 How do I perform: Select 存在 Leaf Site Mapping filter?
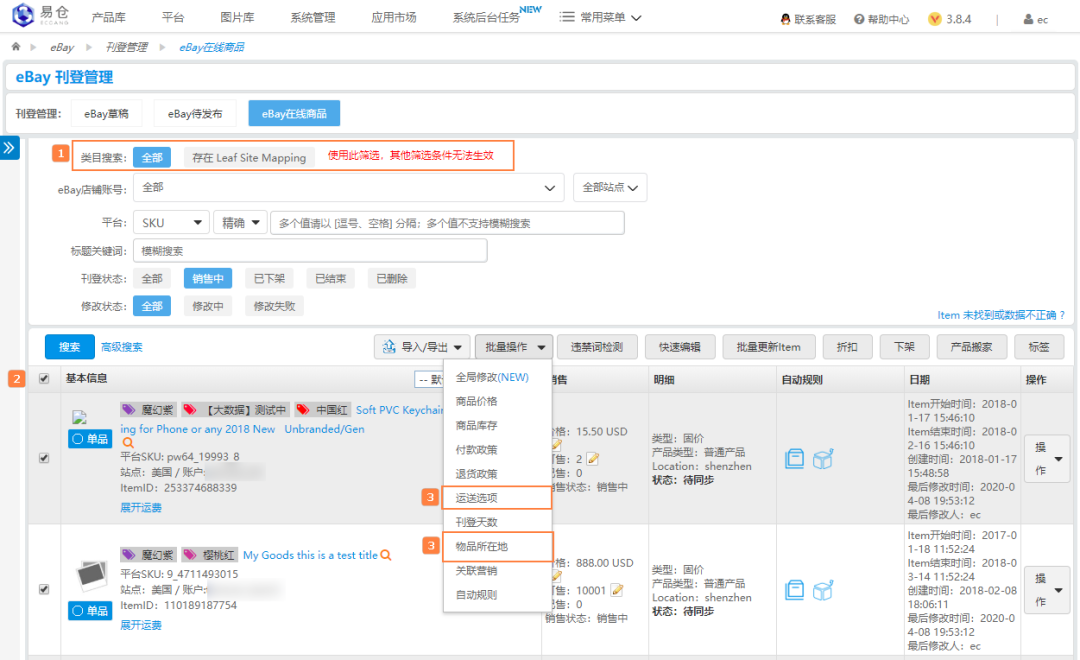pos(249,158)
